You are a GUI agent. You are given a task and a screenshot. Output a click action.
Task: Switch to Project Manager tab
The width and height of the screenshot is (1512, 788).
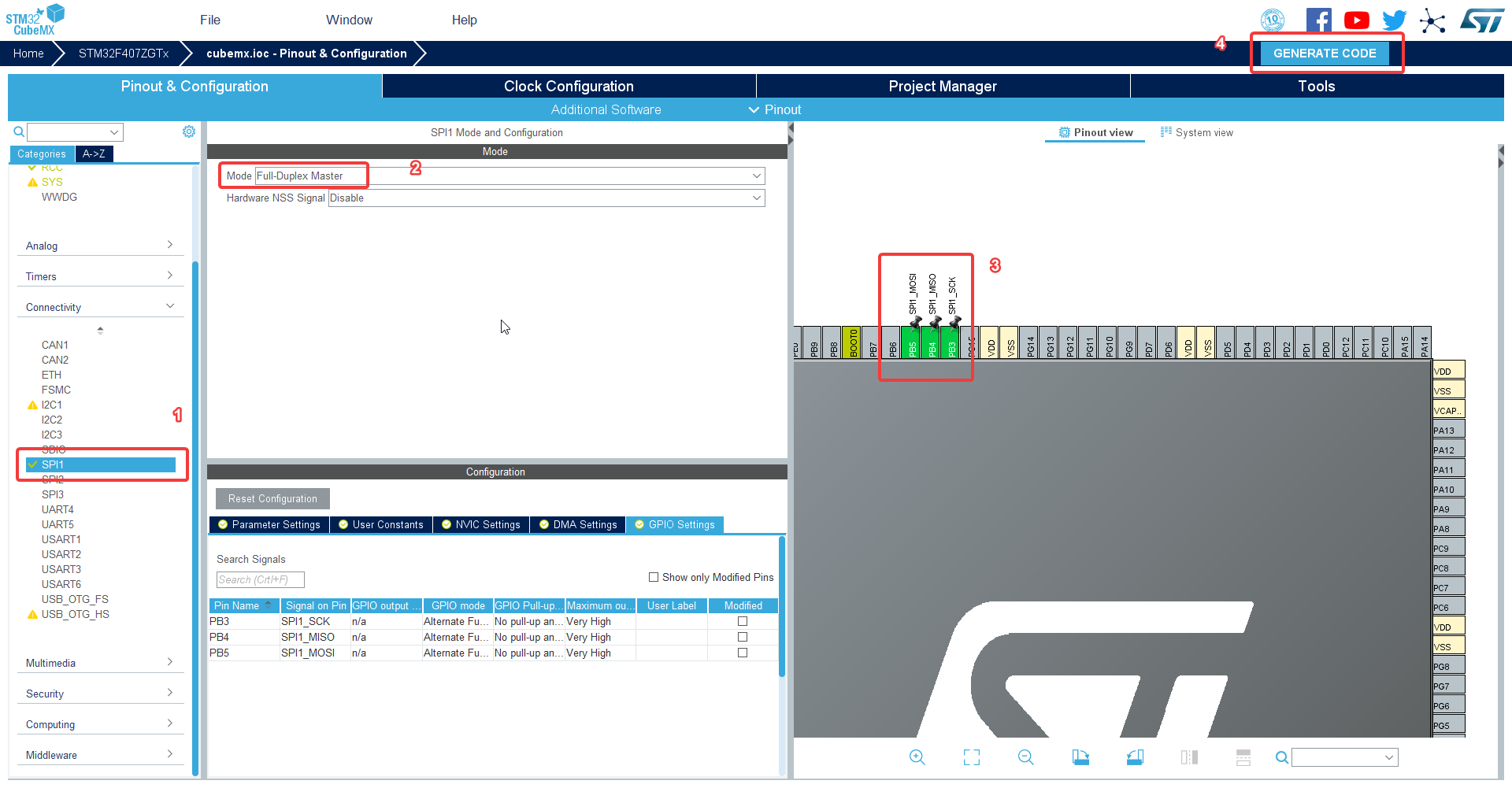coord(943,86)
